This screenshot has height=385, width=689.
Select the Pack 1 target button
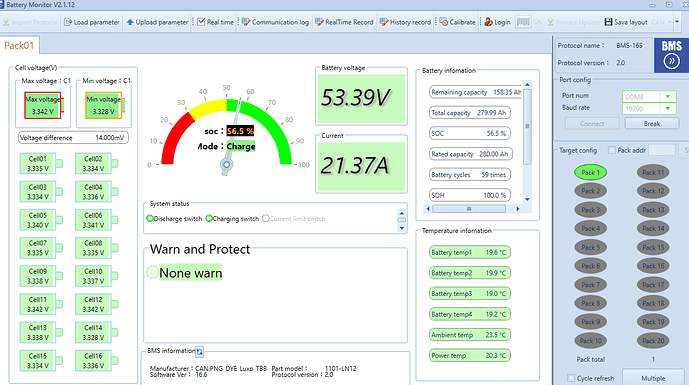590,172
